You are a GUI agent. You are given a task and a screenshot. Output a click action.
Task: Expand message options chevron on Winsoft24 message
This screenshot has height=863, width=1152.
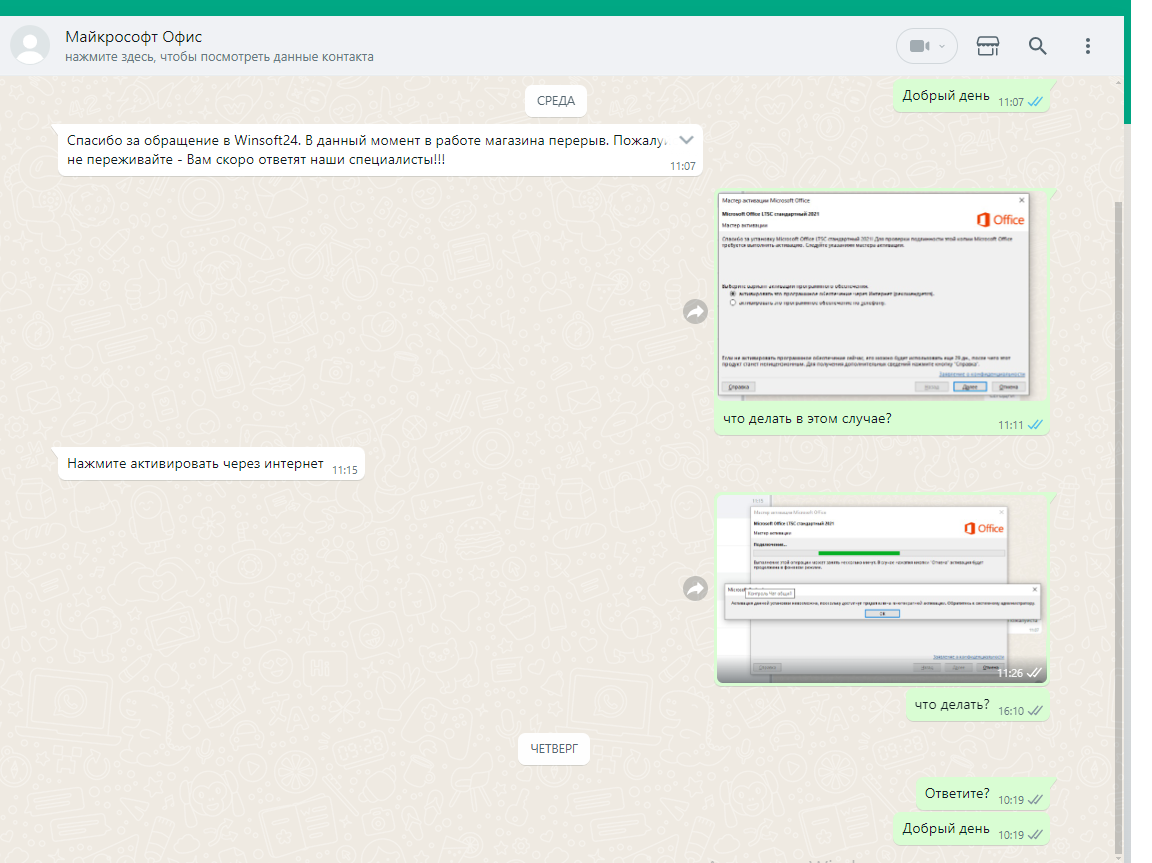click(x=686, y=140)
